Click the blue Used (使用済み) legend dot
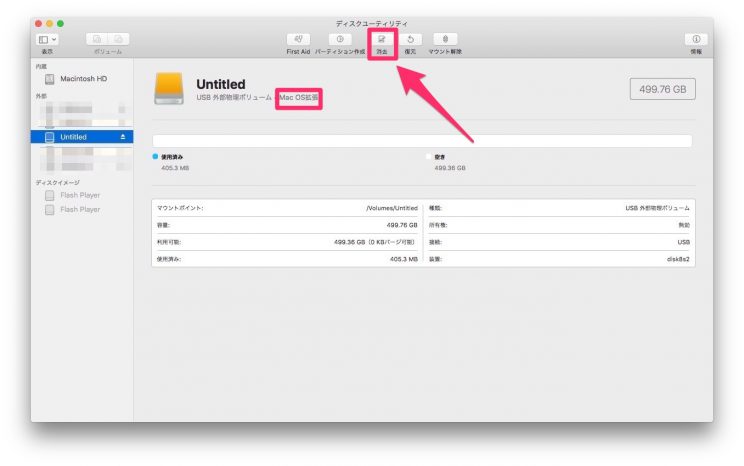 click(x=155, y=157)
